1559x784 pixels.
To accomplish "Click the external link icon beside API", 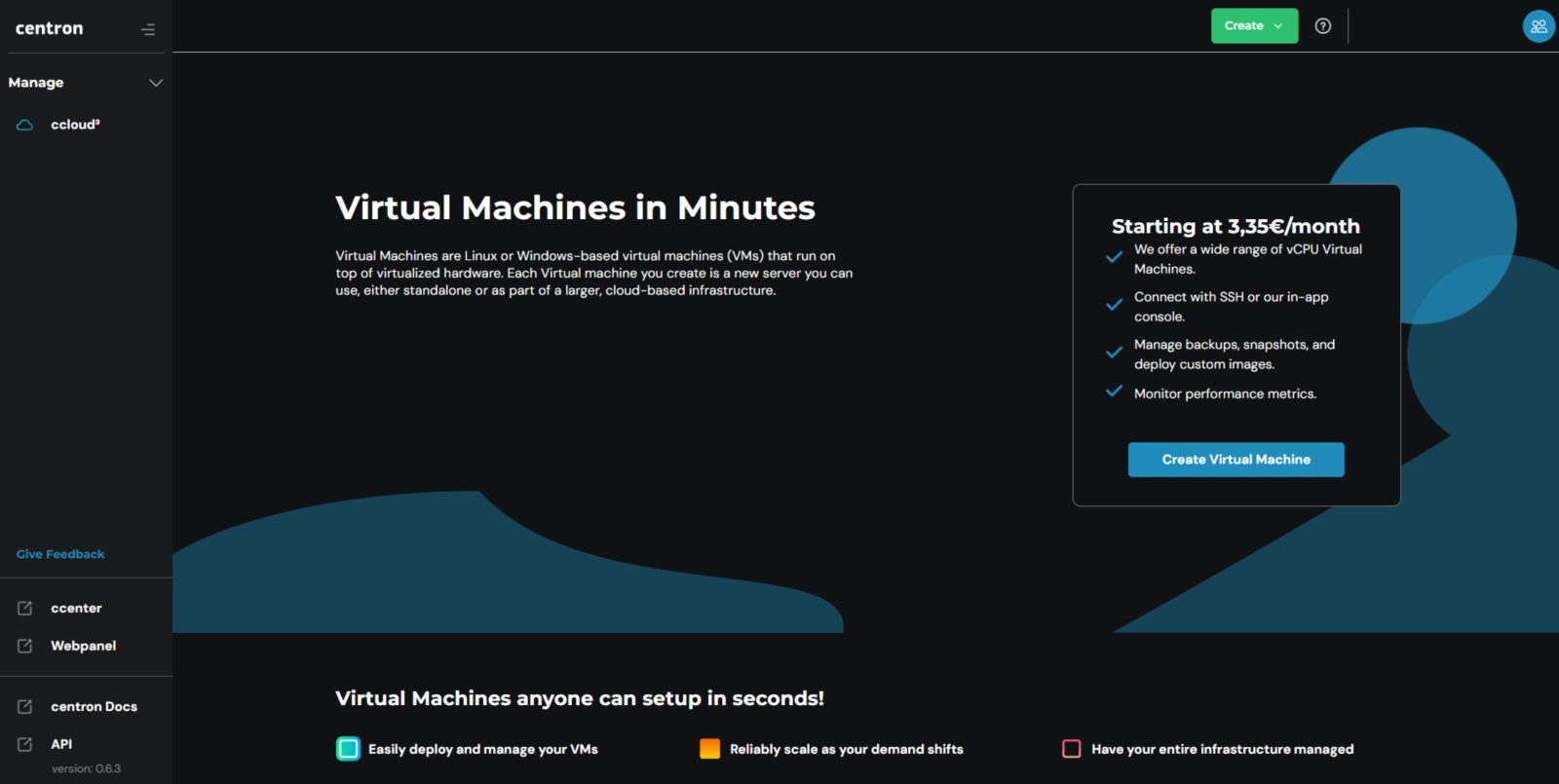I will pos(25,744).
